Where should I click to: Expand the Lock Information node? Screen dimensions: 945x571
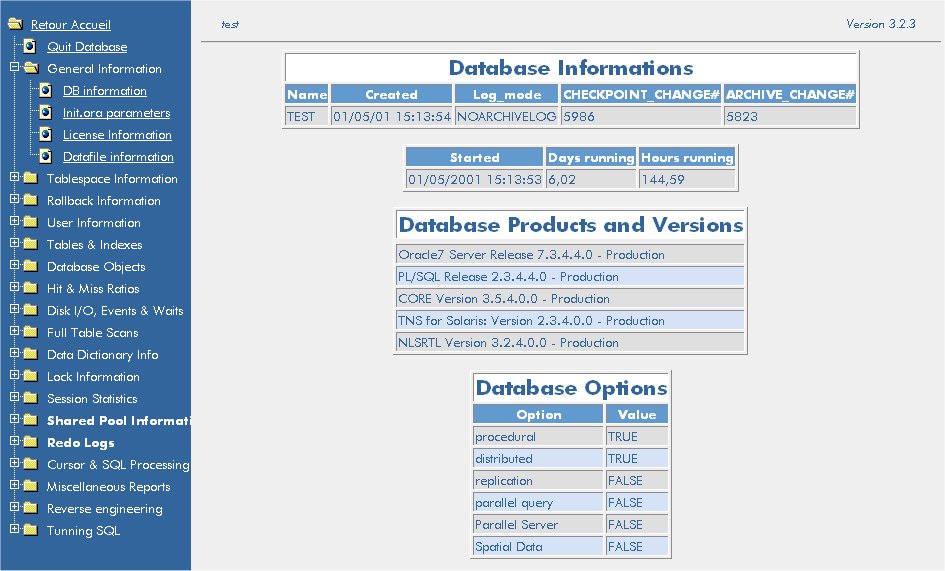14,377
